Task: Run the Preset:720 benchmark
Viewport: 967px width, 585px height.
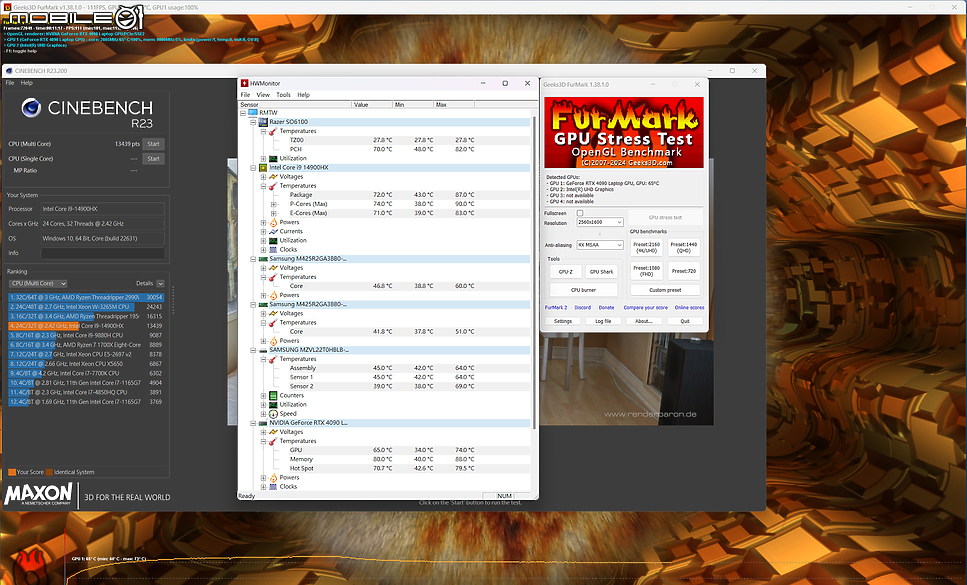Action: coord(683,271)
